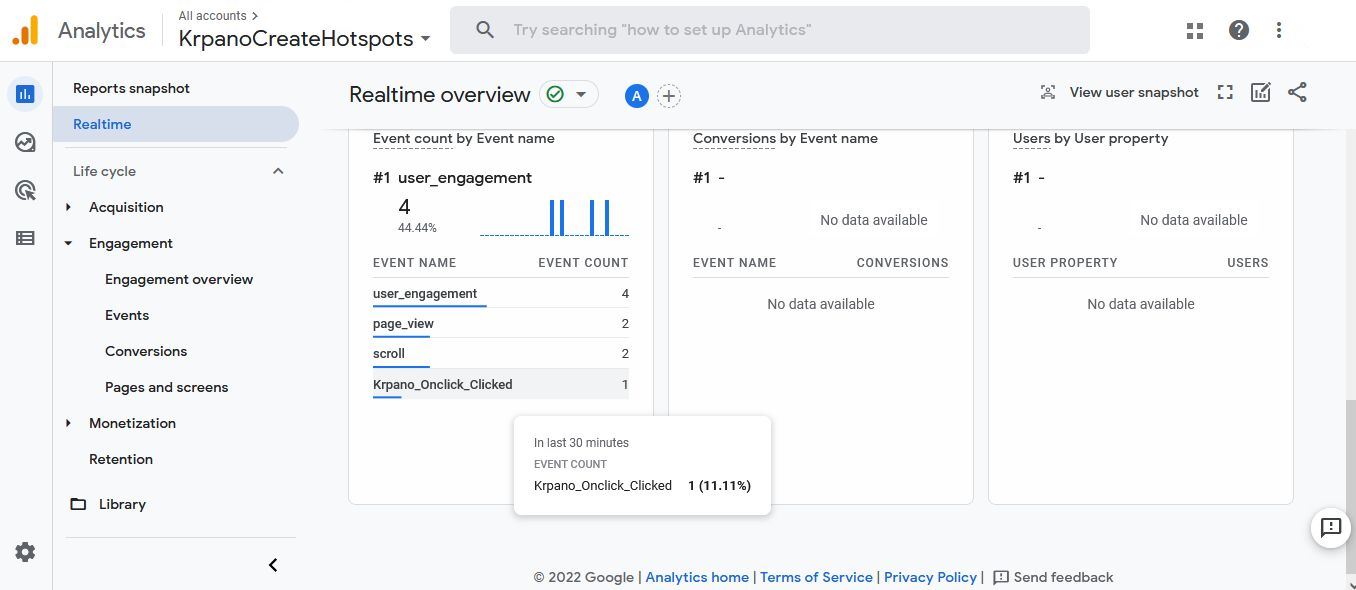The width and height of the screenshot is (1356, 590).
Task: Open the customize report pencil icon
Action: [x=1260, y=92]
